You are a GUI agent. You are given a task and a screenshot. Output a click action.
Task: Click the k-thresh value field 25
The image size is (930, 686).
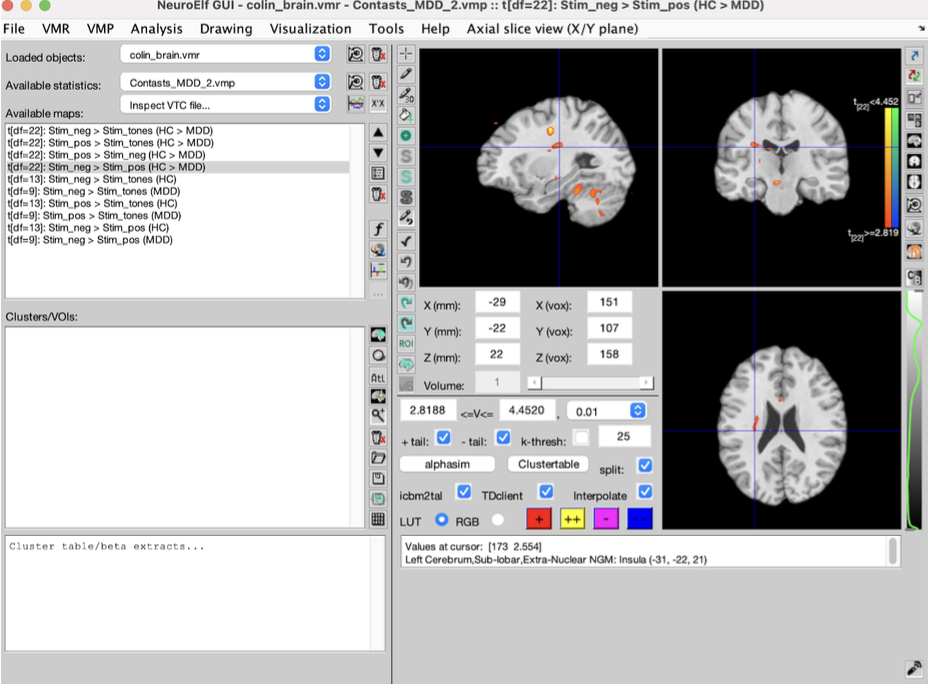(624, 436)
